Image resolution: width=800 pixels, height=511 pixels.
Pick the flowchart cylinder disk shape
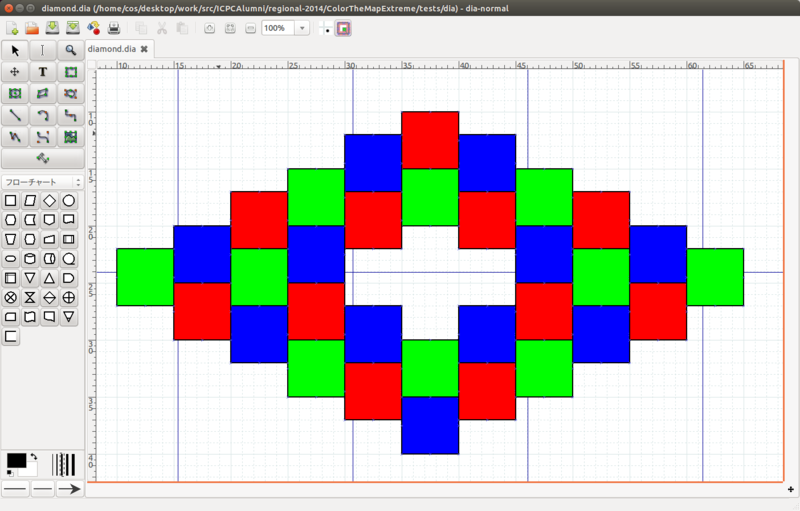point(30,259)
